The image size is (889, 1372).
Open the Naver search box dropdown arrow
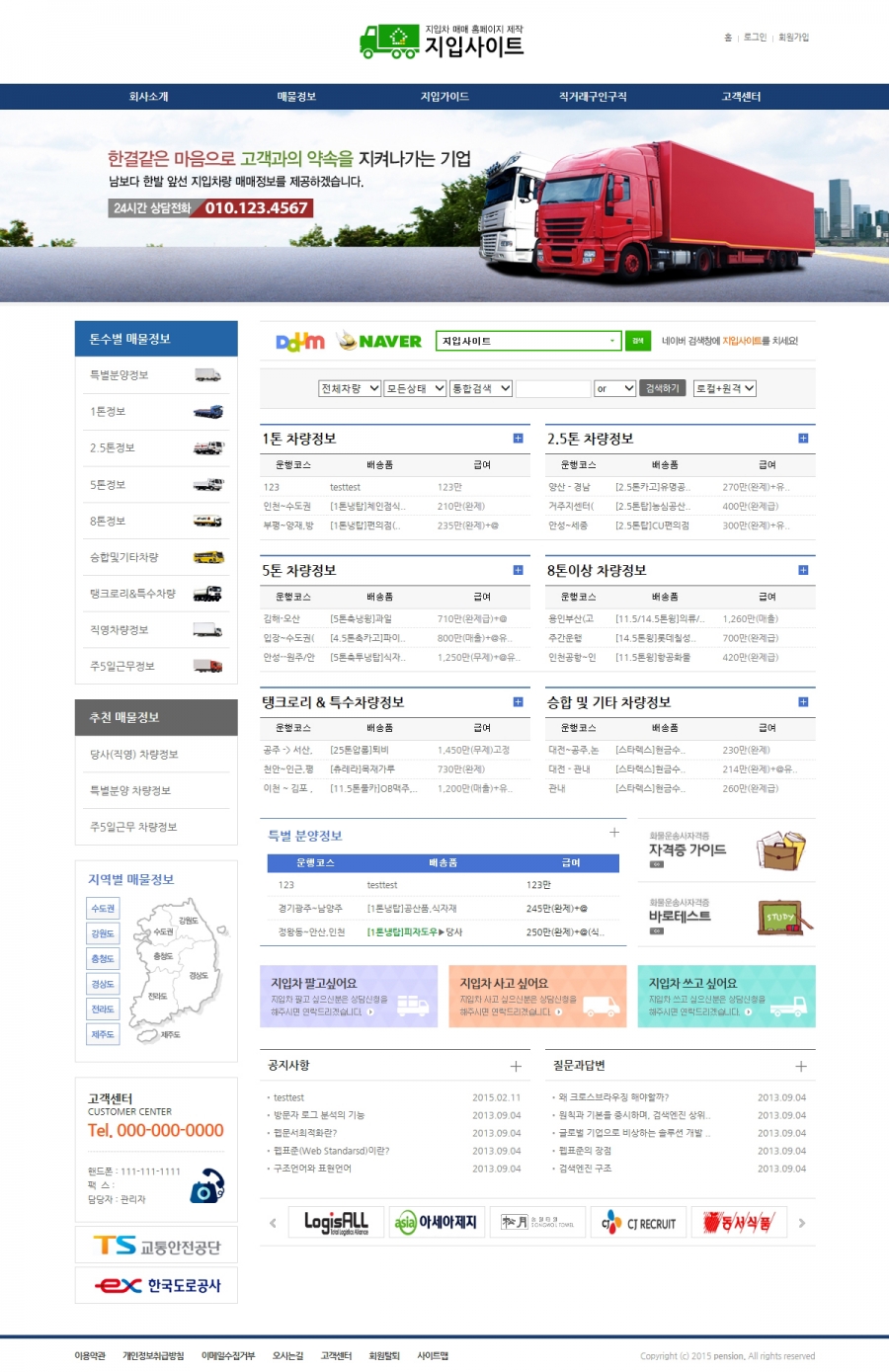[612, 341]
